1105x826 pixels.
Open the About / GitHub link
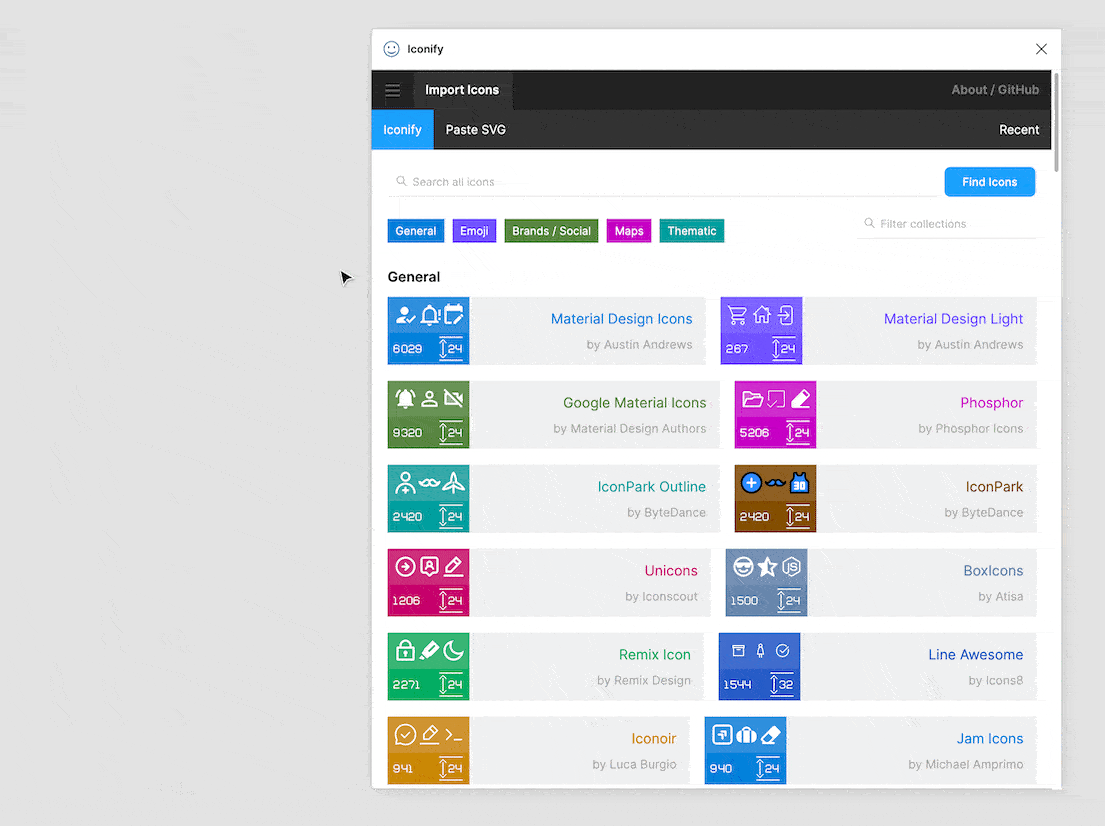click(995, 89)
